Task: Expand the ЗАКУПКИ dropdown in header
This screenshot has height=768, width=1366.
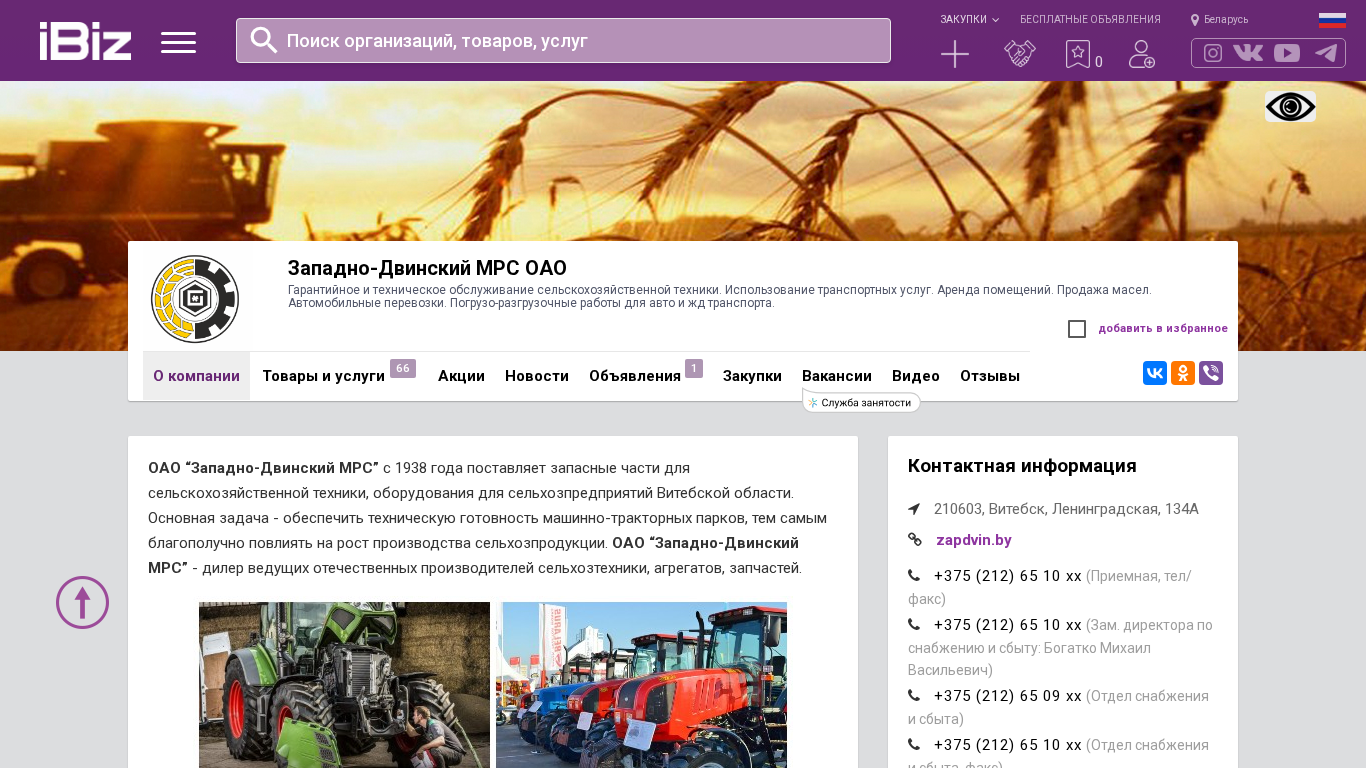Action: pyautogui.click(x=969, y=20)
